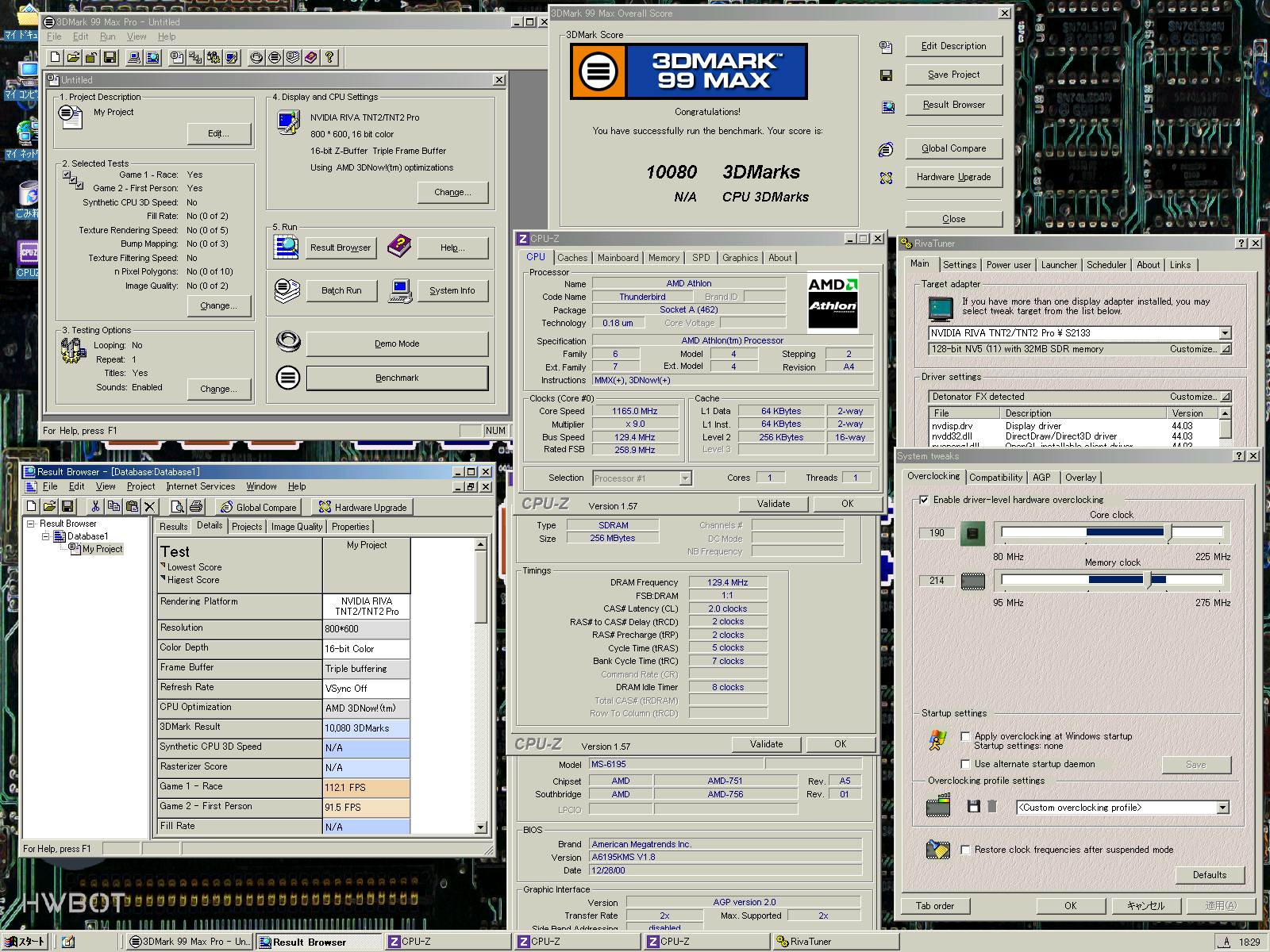Click the large Benchmark button in 3DMark

point(397,378)
